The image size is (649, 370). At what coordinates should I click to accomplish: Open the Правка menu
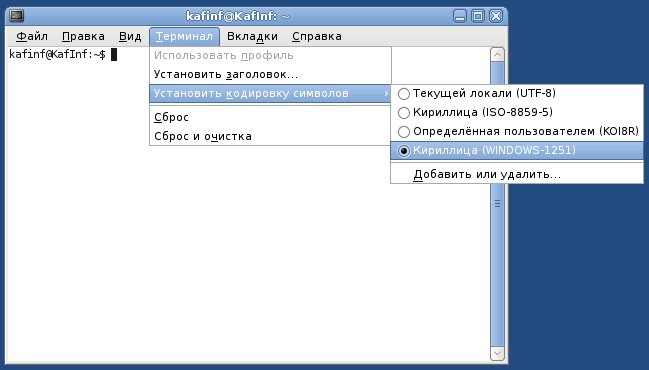click(83, 36)
